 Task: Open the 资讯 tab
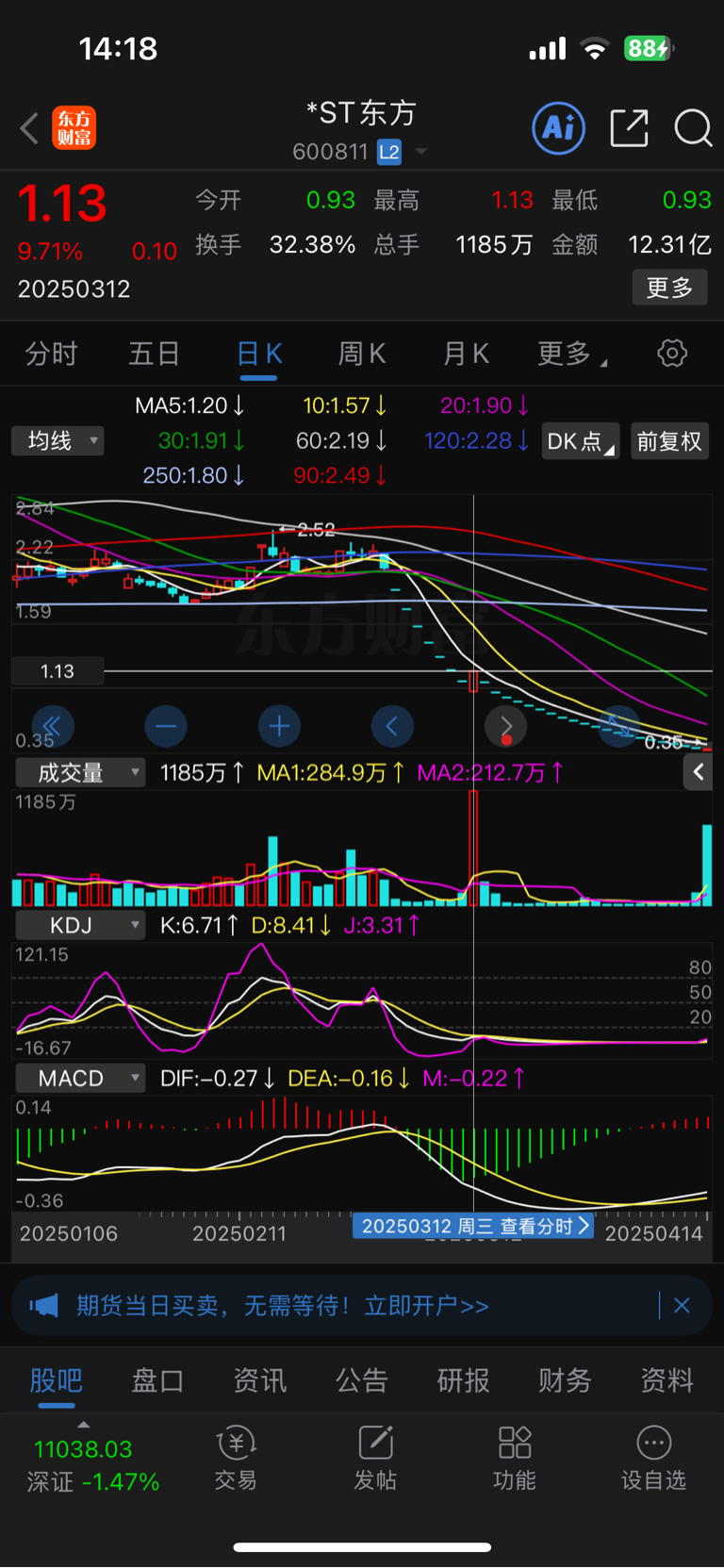click(x=259, y=1380)
